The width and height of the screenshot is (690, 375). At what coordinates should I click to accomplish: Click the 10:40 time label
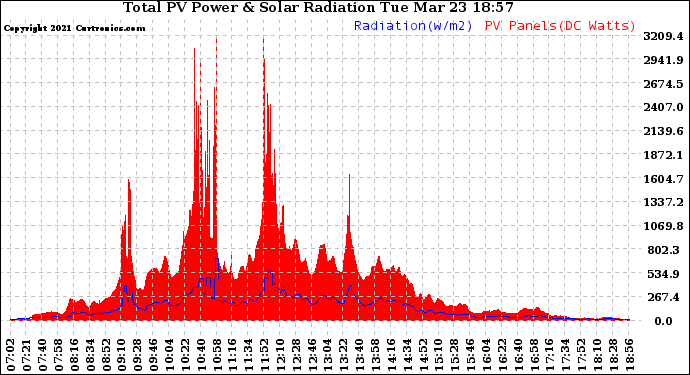click(x=202, y=355)
